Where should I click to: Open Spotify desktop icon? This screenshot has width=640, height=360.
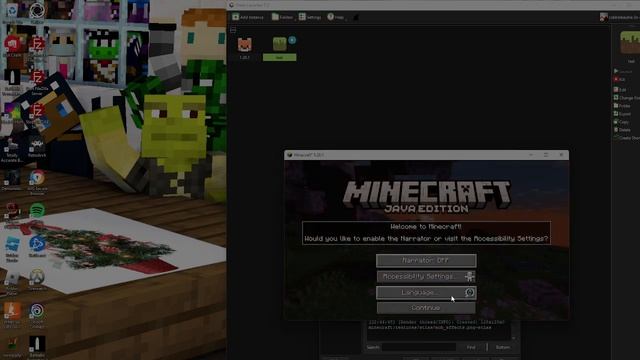coord(37,211)
